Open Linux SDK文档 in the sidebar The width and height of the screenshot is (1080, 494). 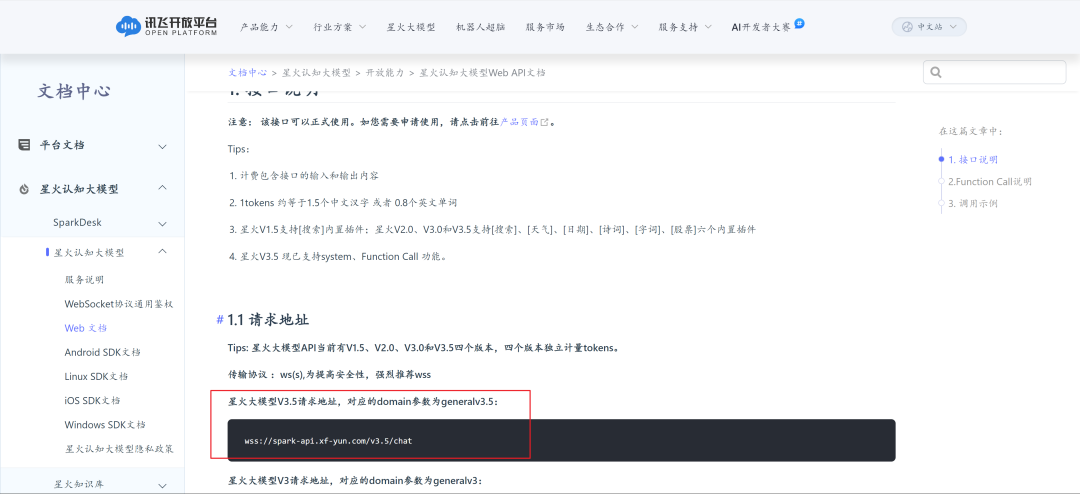(x=96, y=376)
